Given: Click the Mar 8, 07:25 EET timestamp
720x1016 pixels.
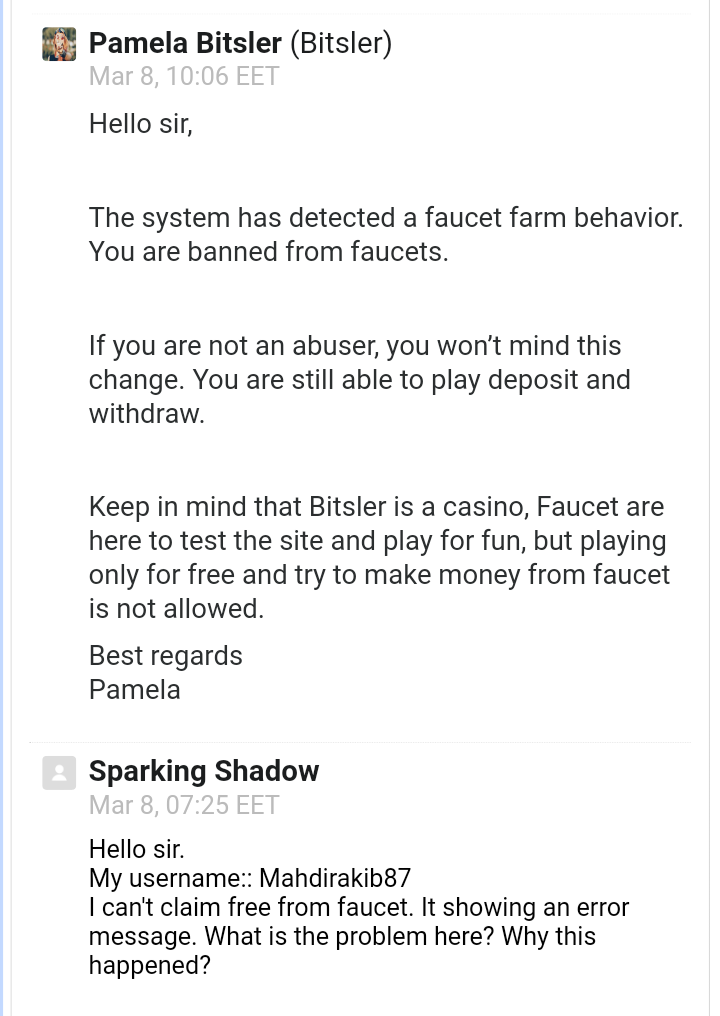Looking at the screenshot, I should pos(184,805).
